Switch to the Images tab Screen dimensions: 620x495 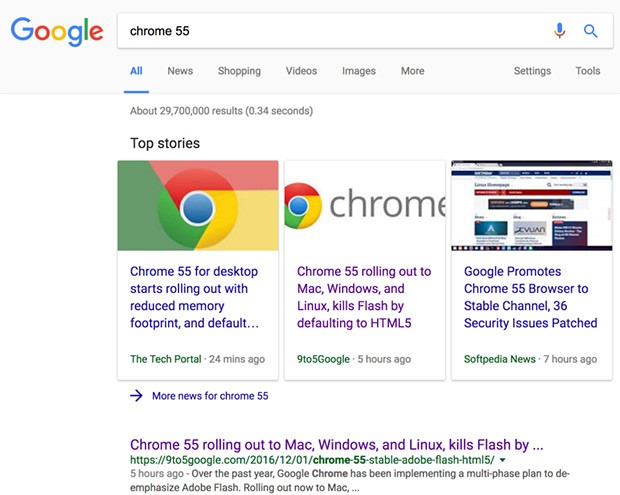[x=359, y=71]
